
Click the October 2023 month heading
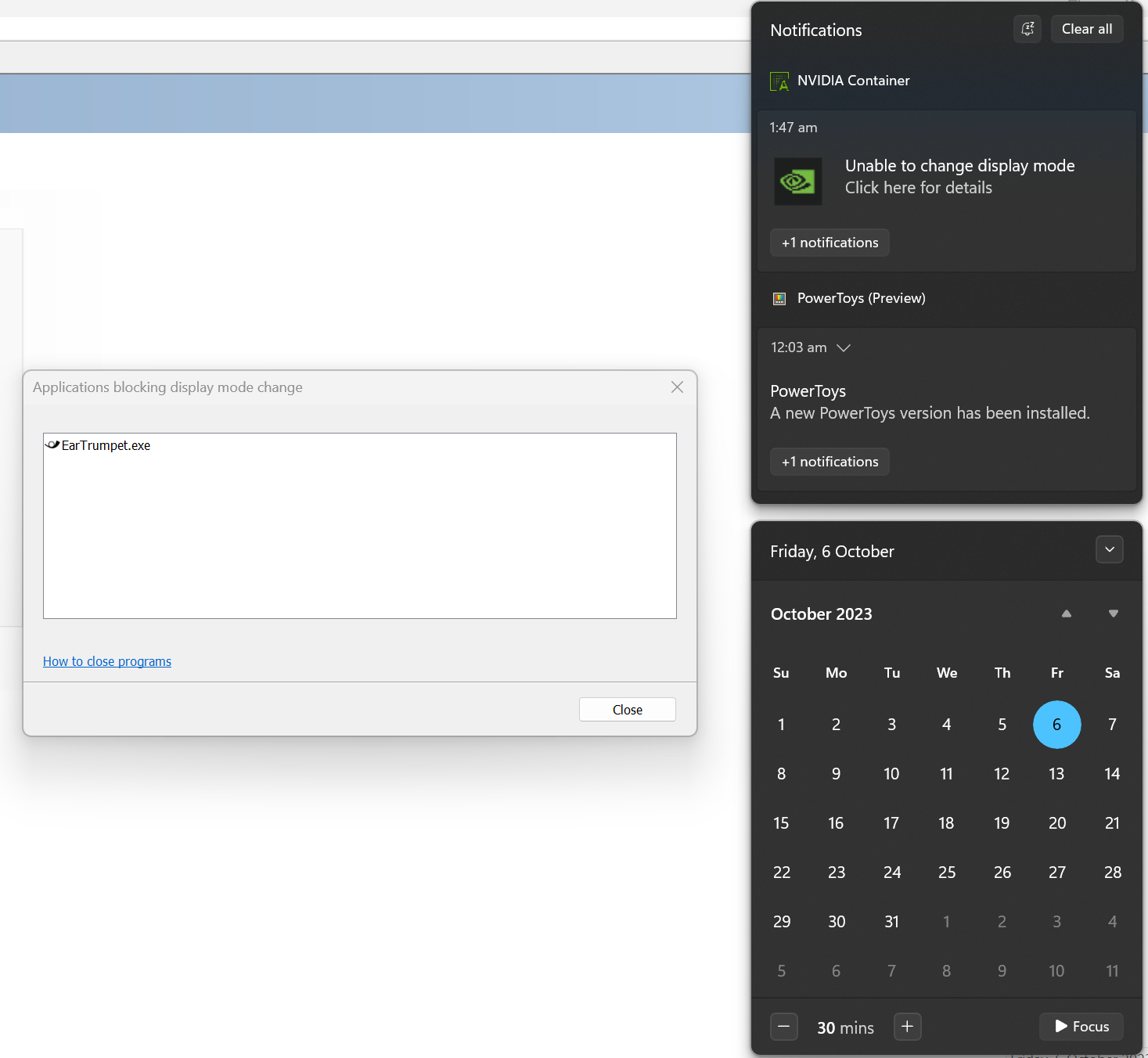[821, 614]
